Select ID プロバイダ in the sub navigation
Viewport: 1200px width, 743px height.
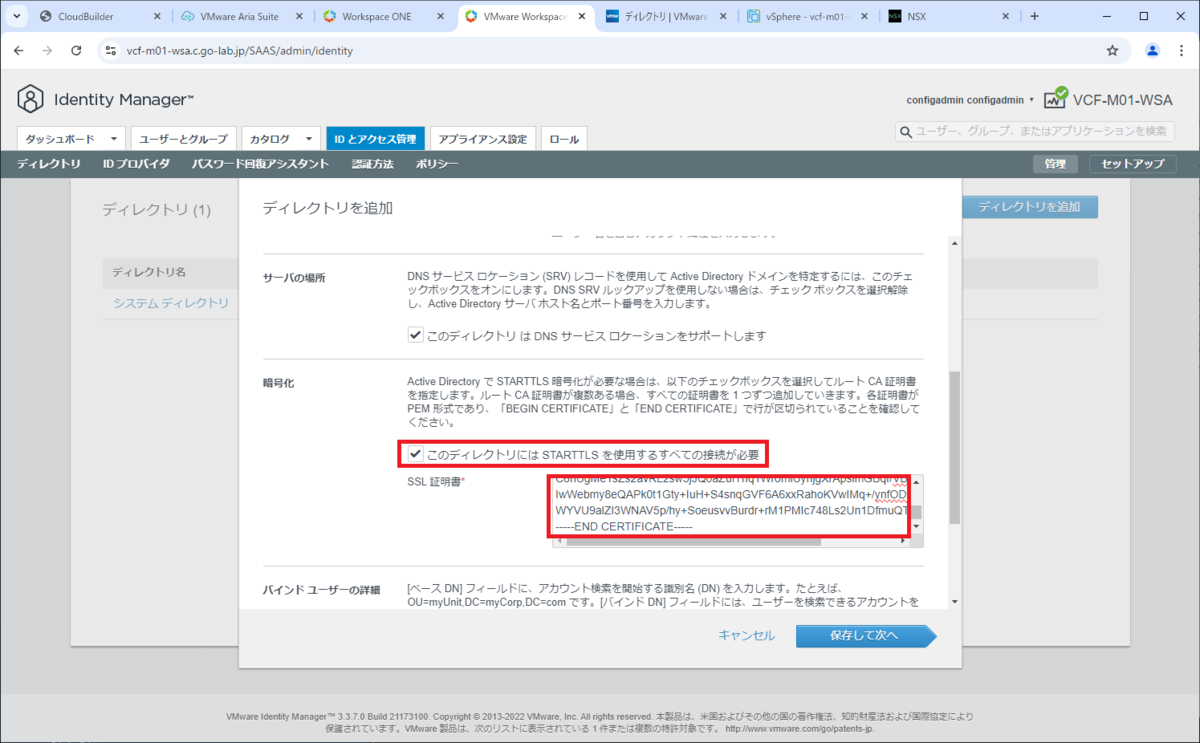(x=136, y=164)
